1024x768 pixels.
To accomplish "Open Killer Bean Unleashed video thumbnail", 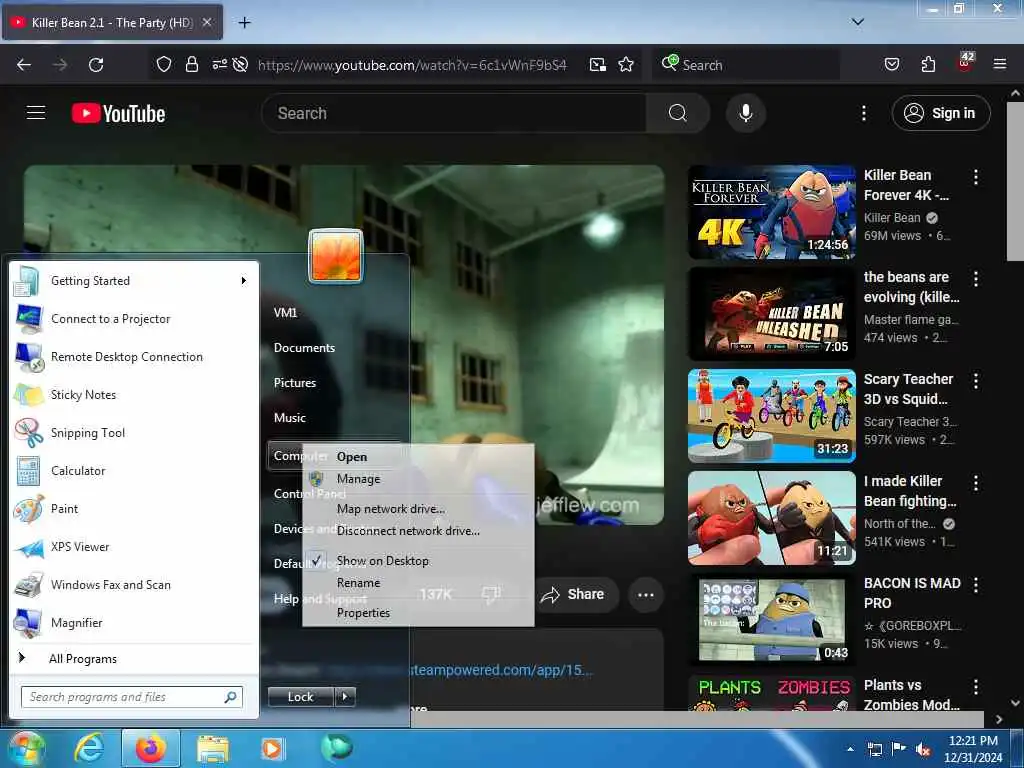I will (x=771, y=313).
